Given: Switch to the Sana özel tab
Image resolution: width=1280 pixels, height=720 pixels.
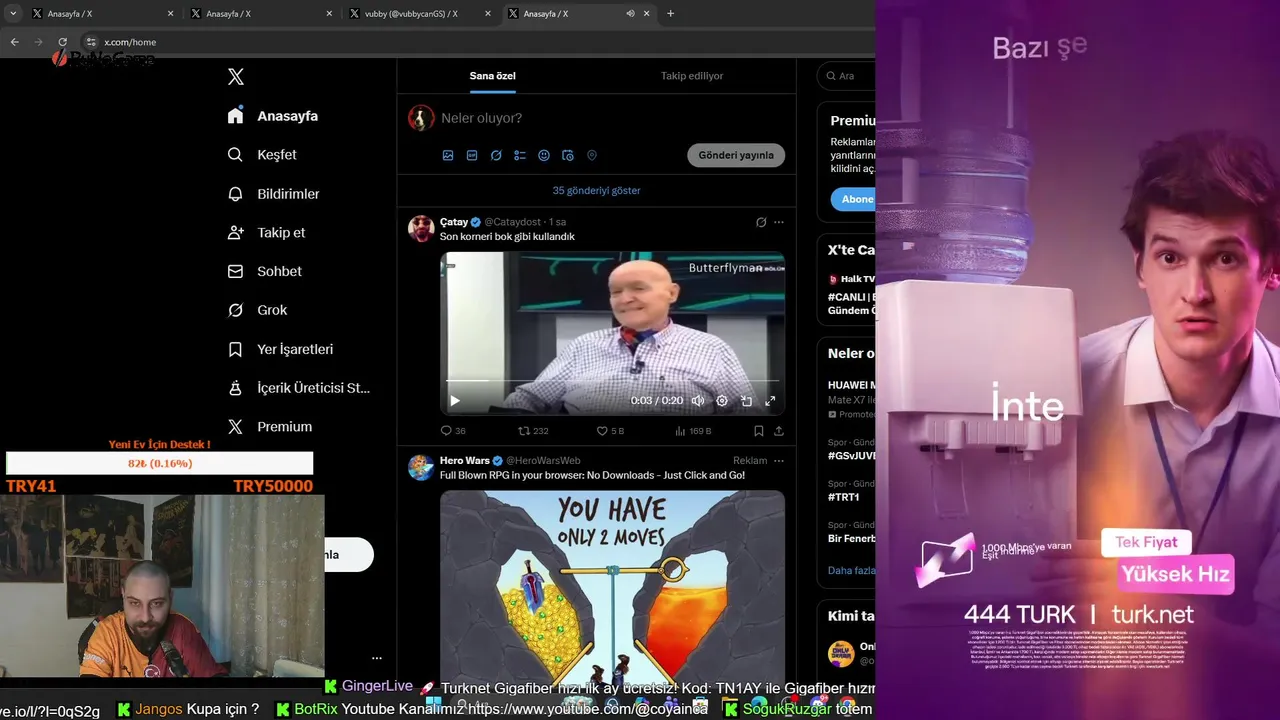Looking at the screenshot, I should click(x=493, y=76).
